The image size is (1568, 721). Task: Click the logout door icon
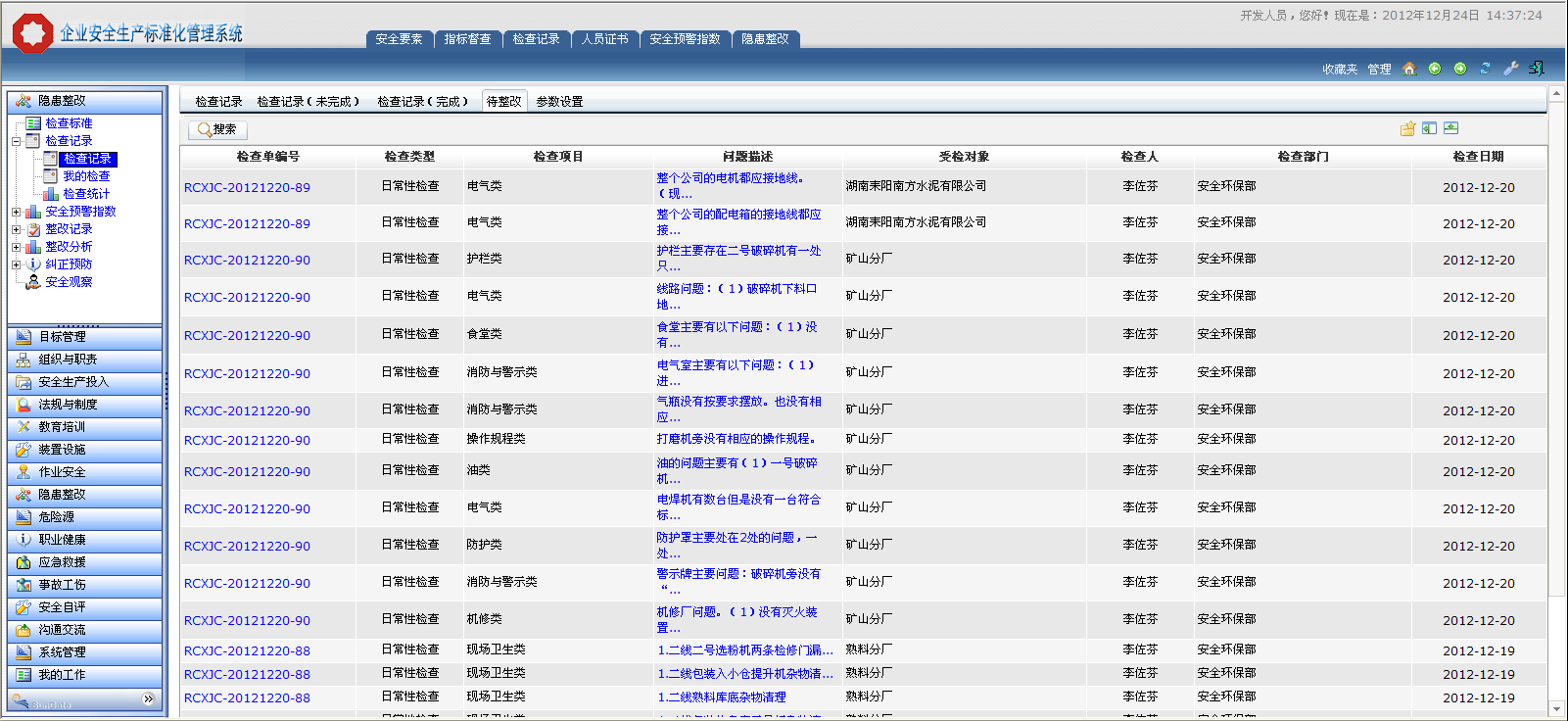[1536, 69]
